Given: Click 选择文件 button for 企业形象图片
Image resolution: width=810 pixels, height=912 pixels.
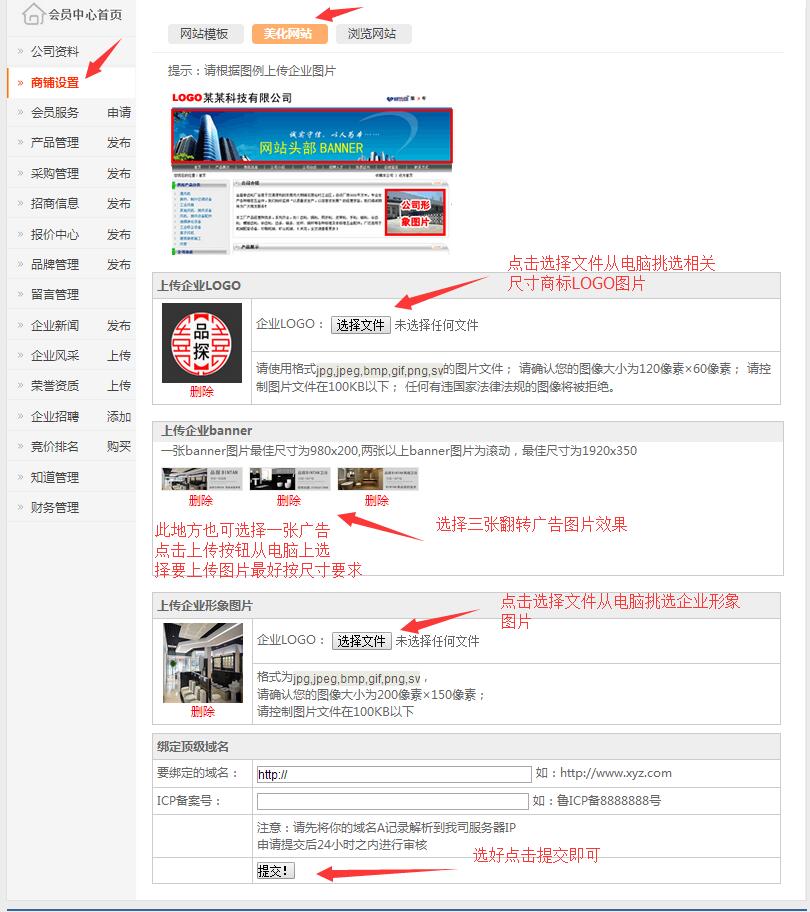Looking at the screenshot, I should [x=361, y=641].
